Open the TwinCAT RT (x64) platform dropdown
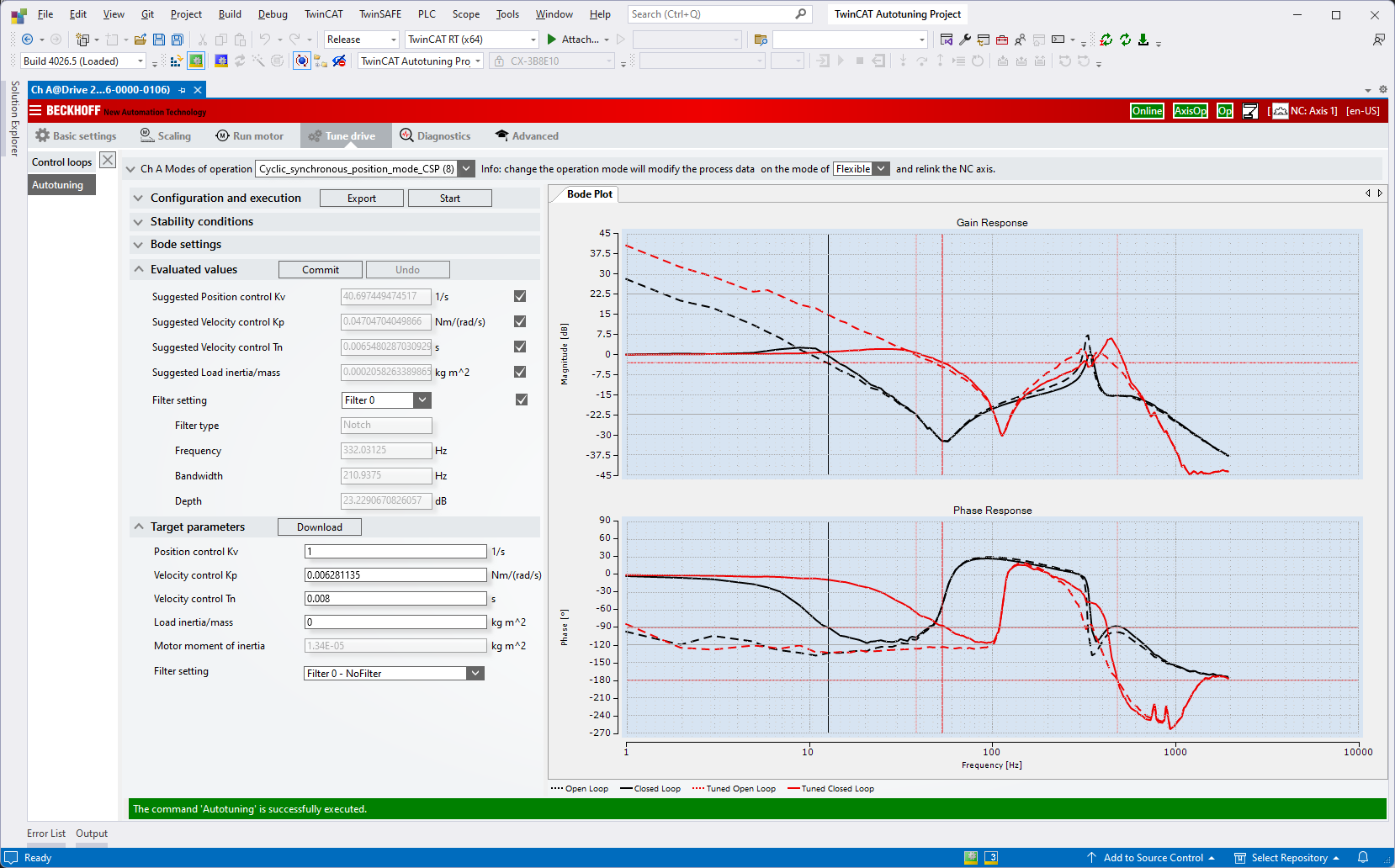Image resolution: width=1395 pixels, height=868 pixels. click(472, 40)
